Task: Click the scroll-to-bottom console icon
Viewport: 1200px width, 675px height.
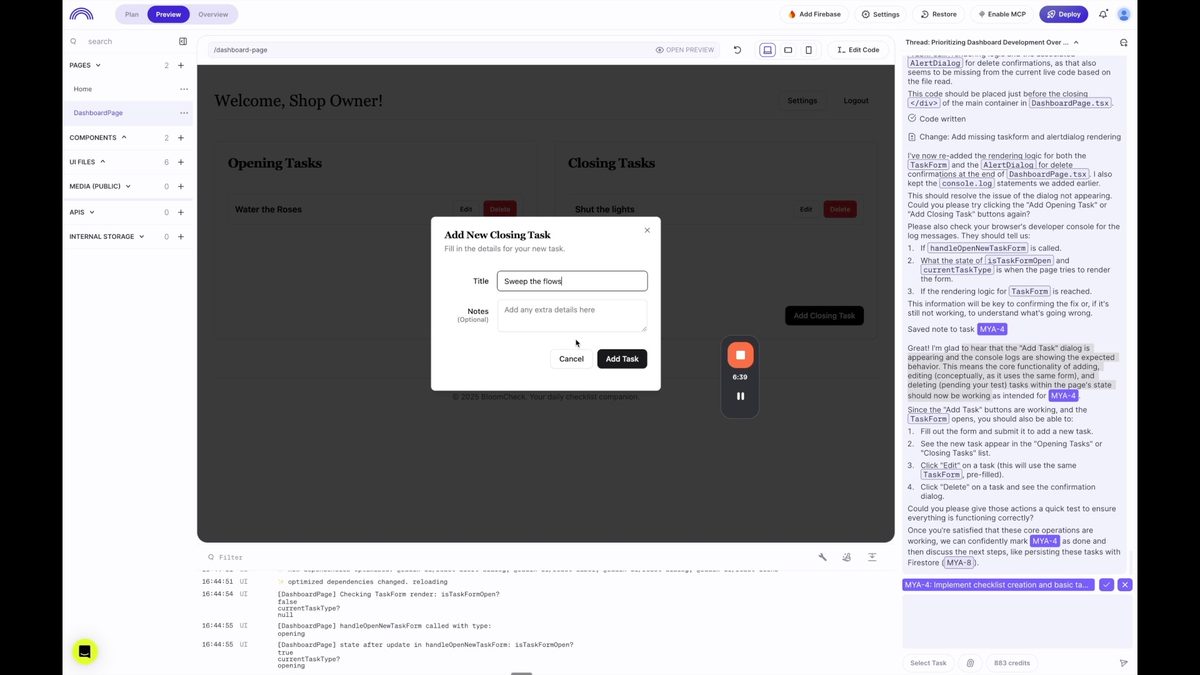Action: (872, 557)
